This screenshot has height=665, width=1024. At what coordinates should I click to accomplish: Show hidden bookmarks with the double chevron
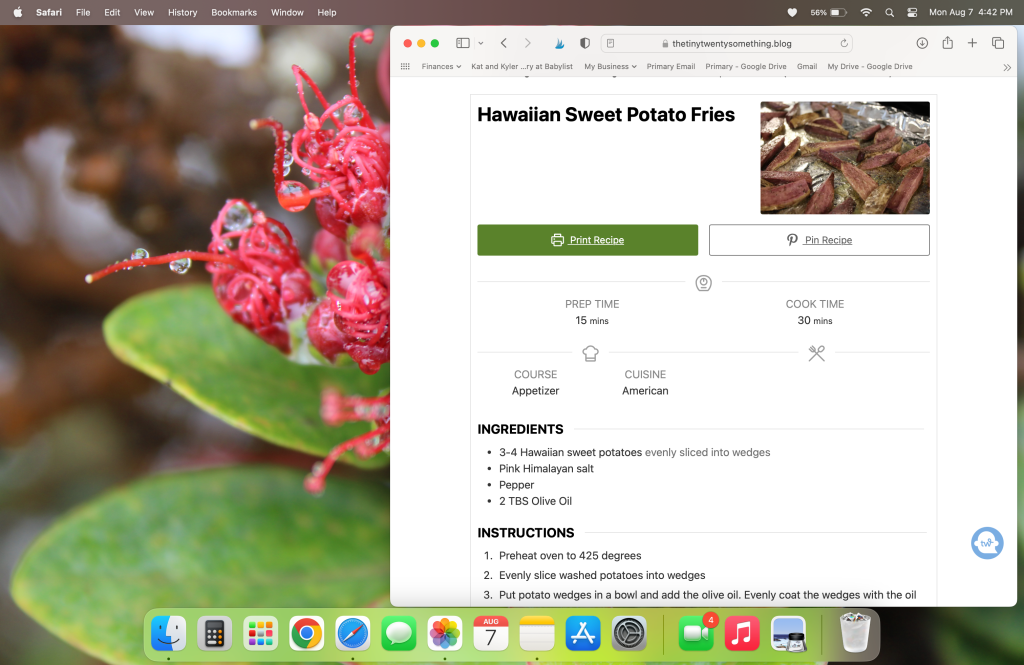point(1007,67)
